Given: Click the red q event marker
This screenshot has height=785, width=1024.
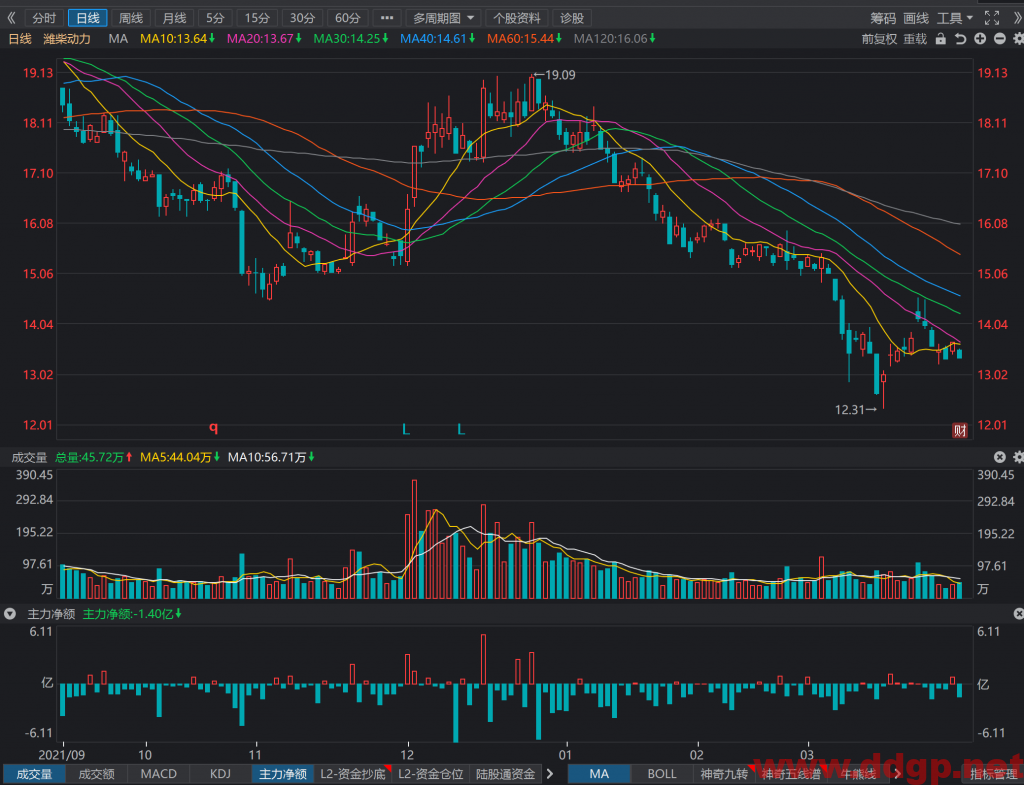Looking at the screenshot, I should (x=213, y=428).
